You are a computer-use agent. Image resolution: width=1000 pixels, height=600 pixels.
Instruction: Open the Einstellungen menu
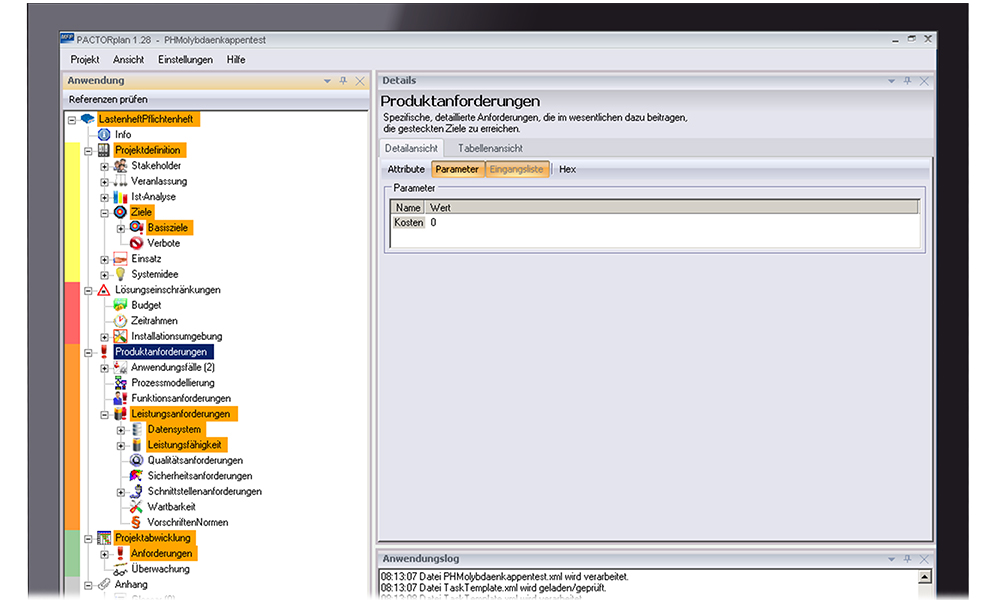(x=185, y=60)
